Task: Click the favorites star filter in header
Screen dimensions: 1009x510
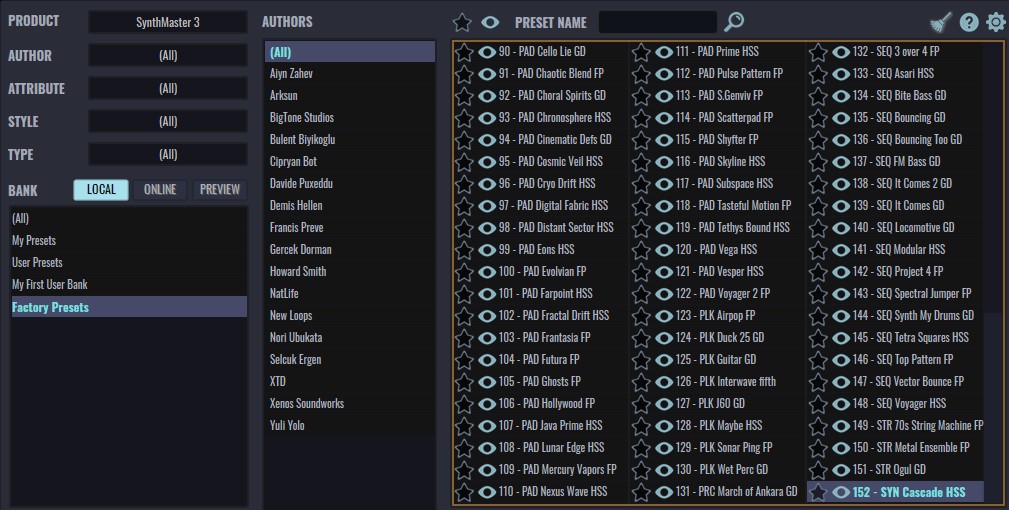Action: coord(462,23)
